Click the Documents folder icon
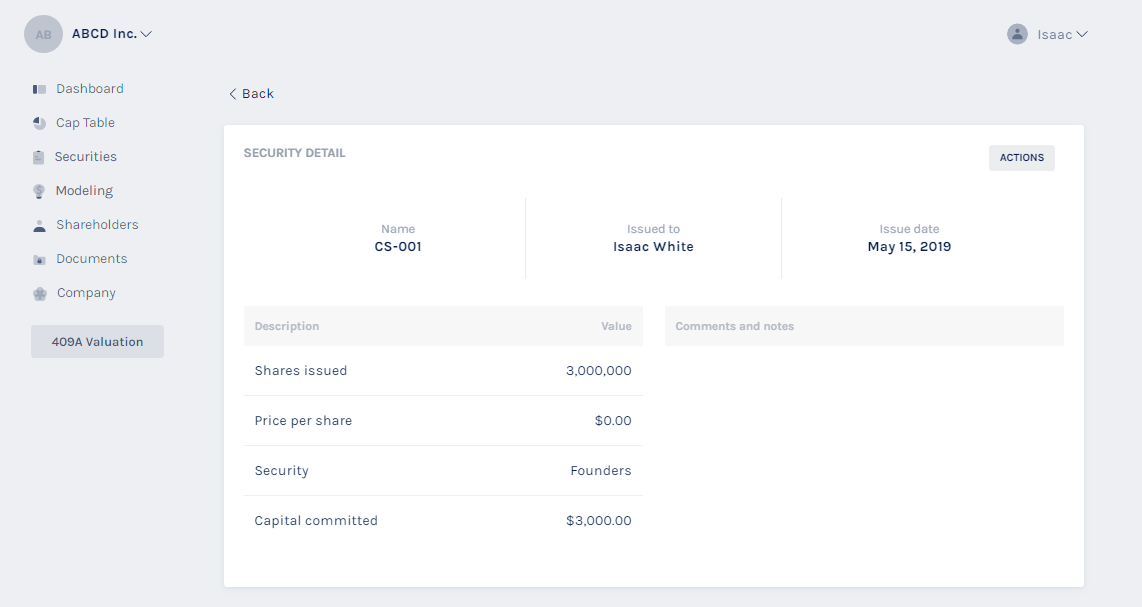The height and width of the screenshot is (607, 1142). [x=40, y=259]
